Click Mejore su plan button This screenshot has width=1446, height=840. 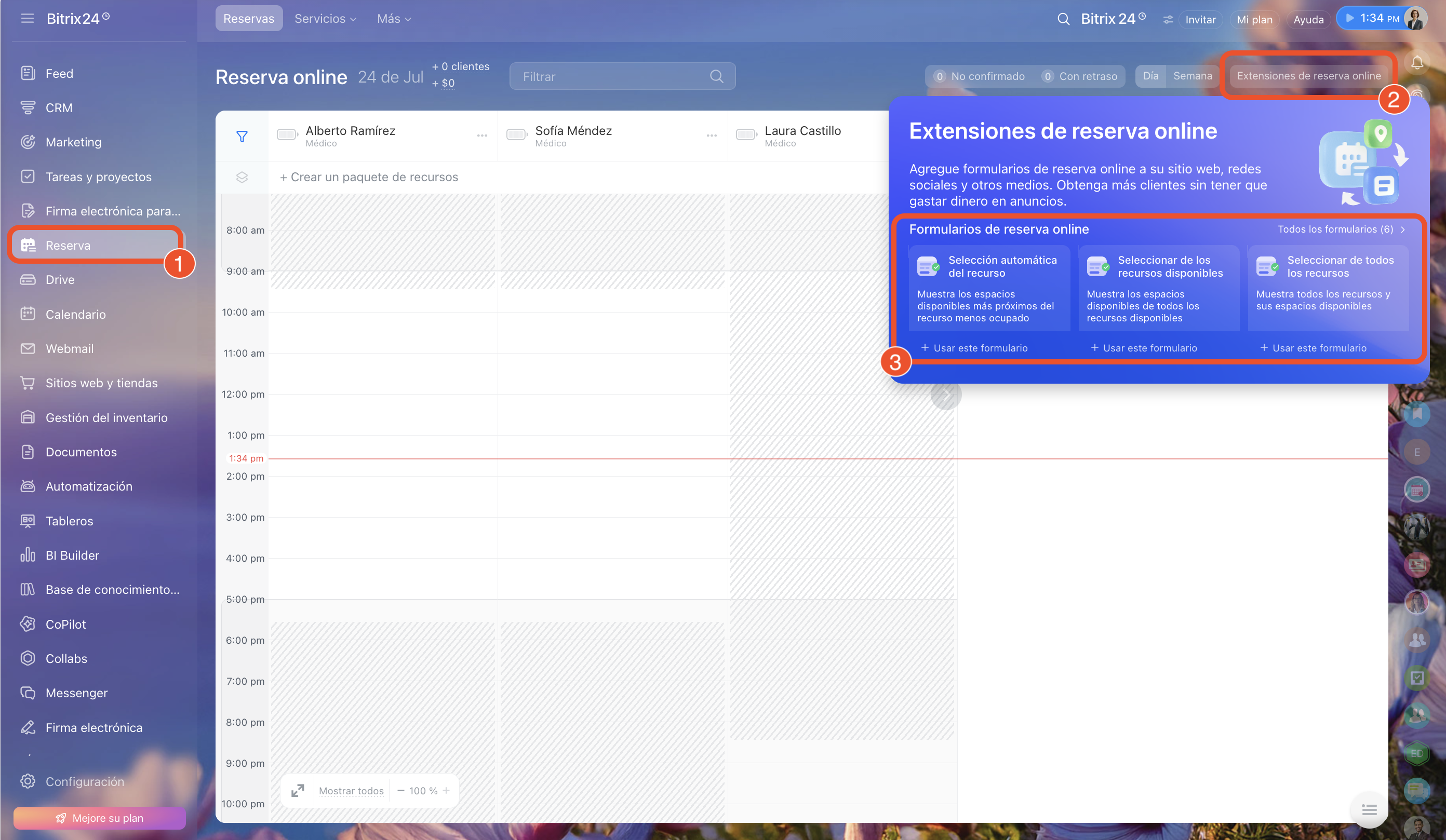tap(99, 818)
